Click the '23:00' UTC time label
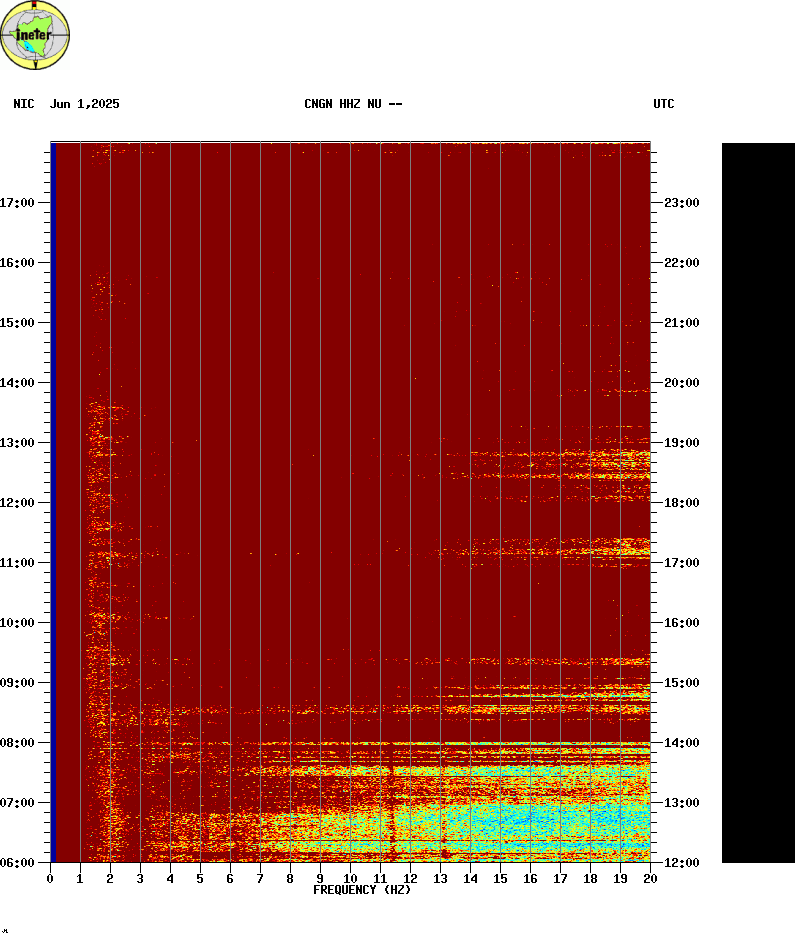The height and width of the screenshot is (942, 802). [x=682, y=203]
